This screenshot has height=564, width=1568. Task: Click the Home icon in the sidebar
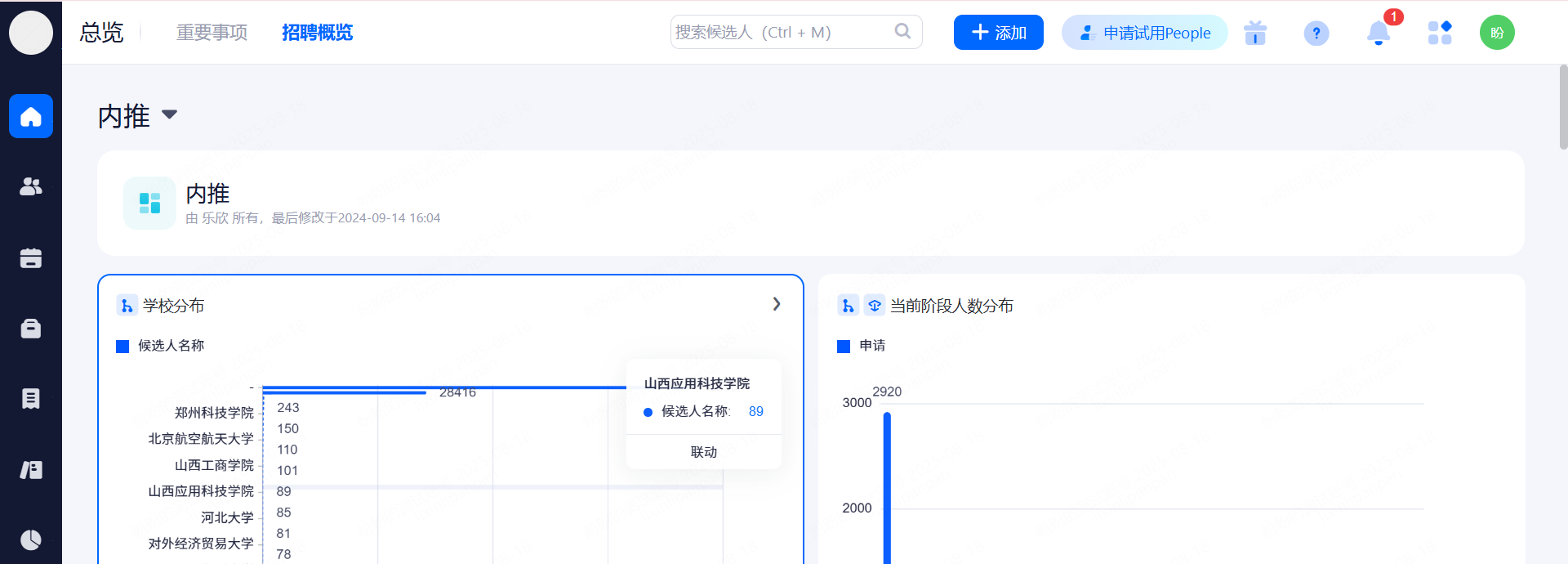click(x=31, y=117)
